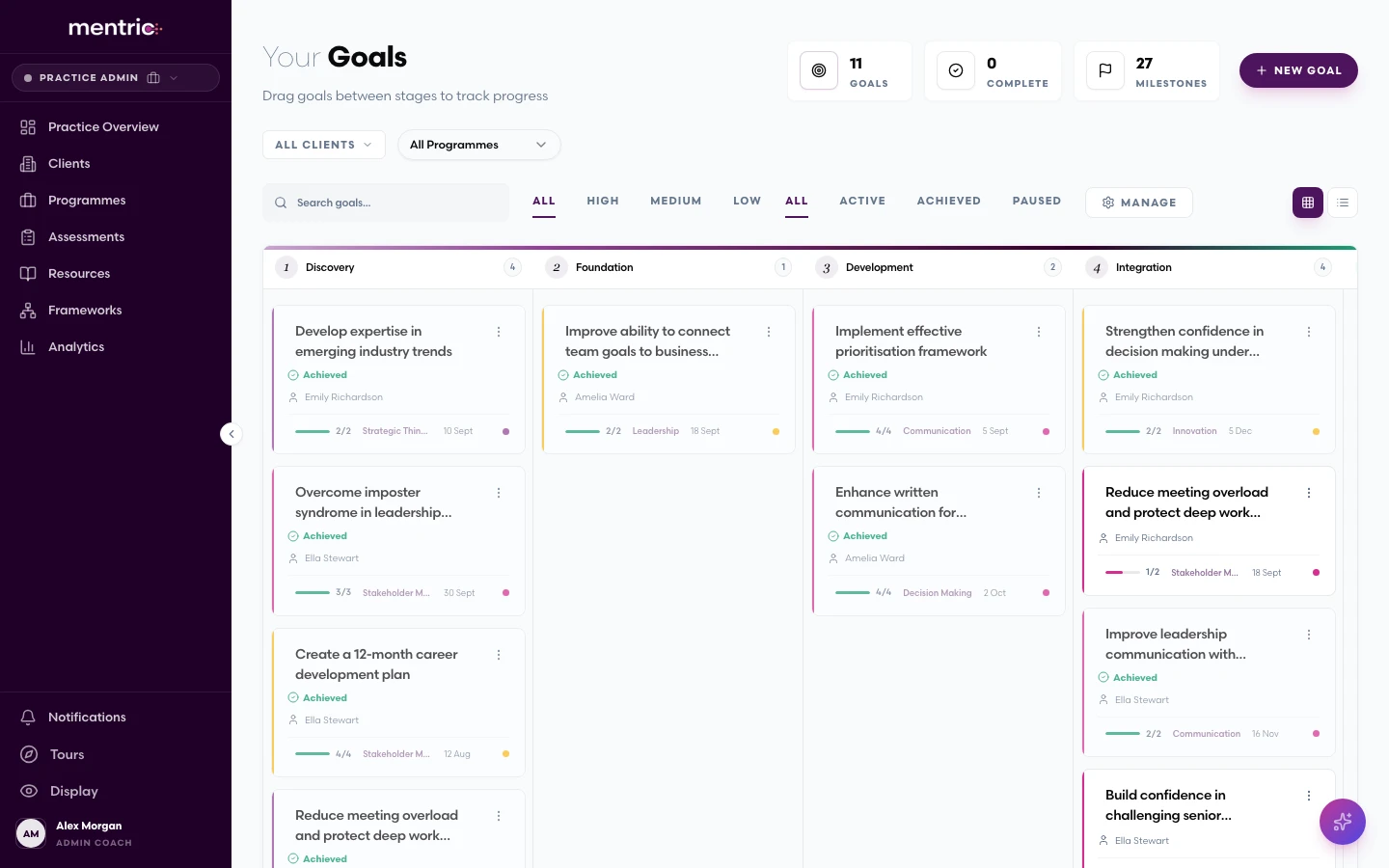Open menu for Overcome imposter syndrome card
Image resolution: width=1389 pixels, height=868 pixels.
[499, 493]
